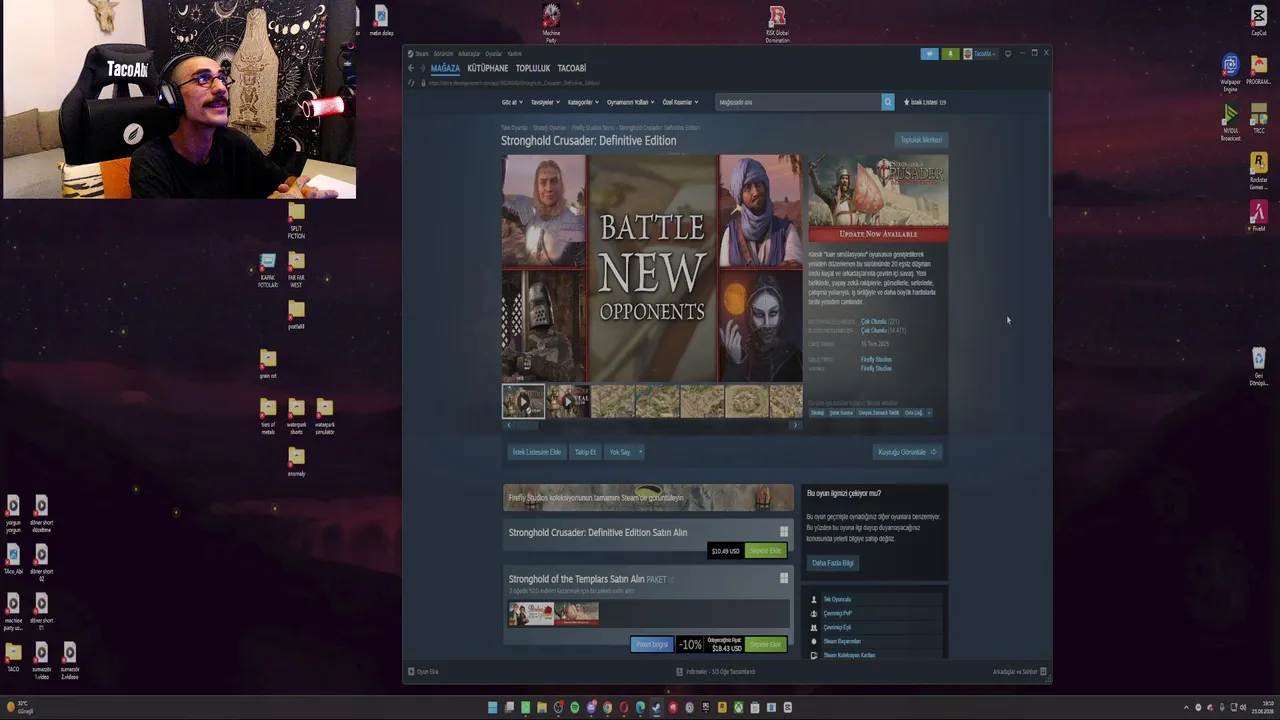Image resolution: width=1280 pixels, height=720 pixels.
Task: Open the TACOABİ profile tab
Action: click(572, 68)
